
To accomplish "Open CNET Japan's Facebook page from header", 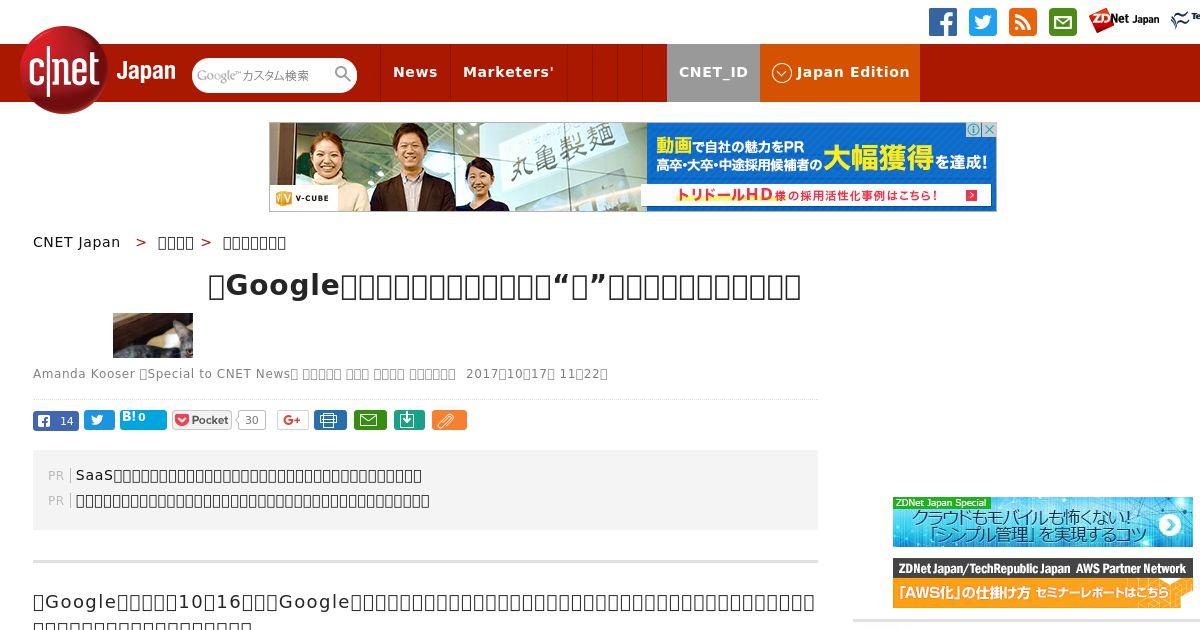I will (x=943, y=22).
